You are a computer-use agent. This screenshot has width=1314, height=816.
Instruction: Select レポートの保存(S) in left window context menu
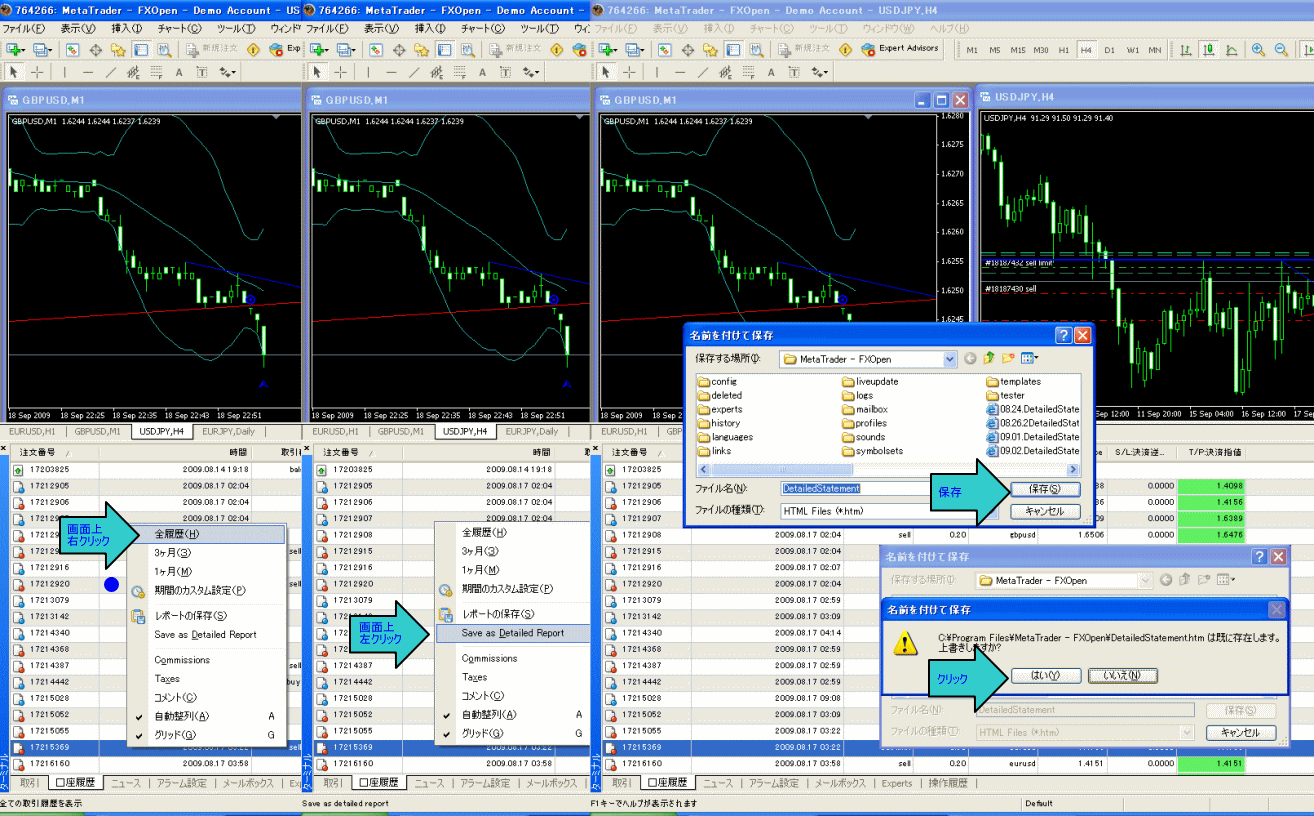click(x=207, y=616)
